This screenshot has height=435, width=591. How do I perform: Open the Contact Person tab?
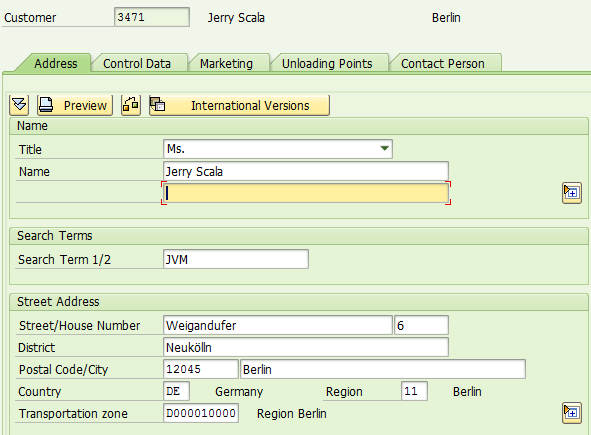(443, 63)
